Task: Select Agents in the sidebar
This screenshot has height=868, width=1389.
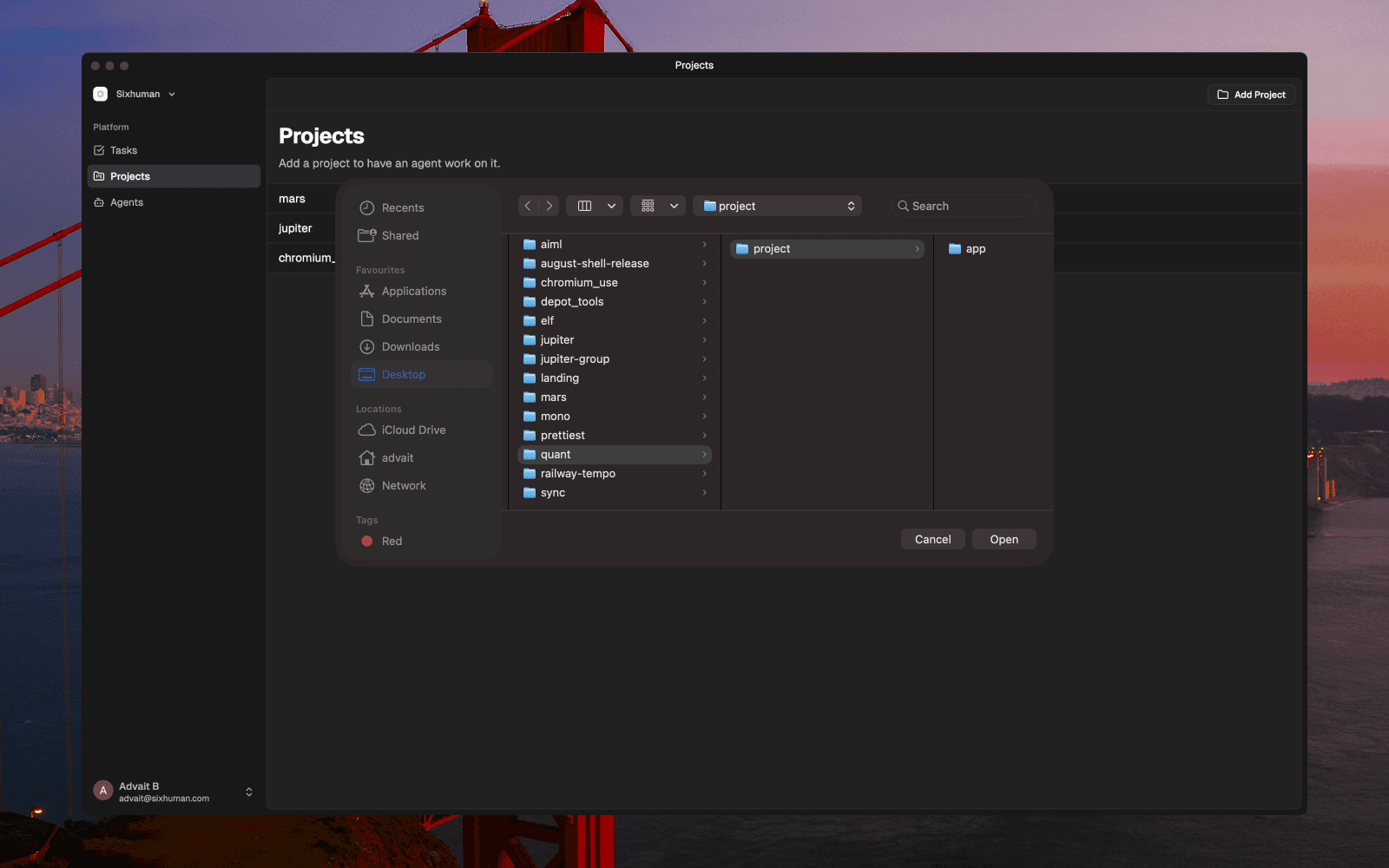Action: (126, 202)
